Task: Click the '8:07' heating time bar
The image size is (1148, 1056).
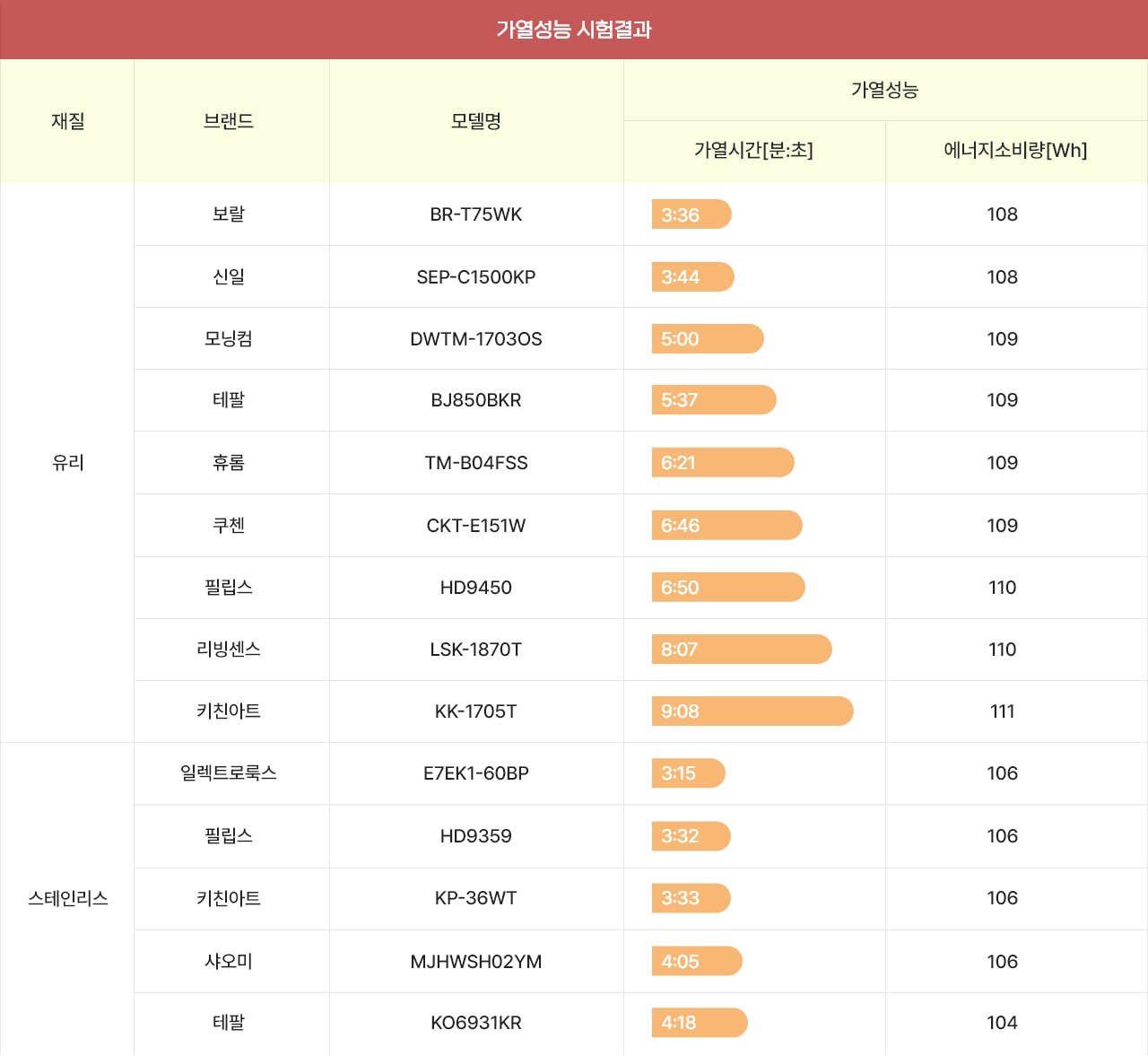Action: coord(742,650)
